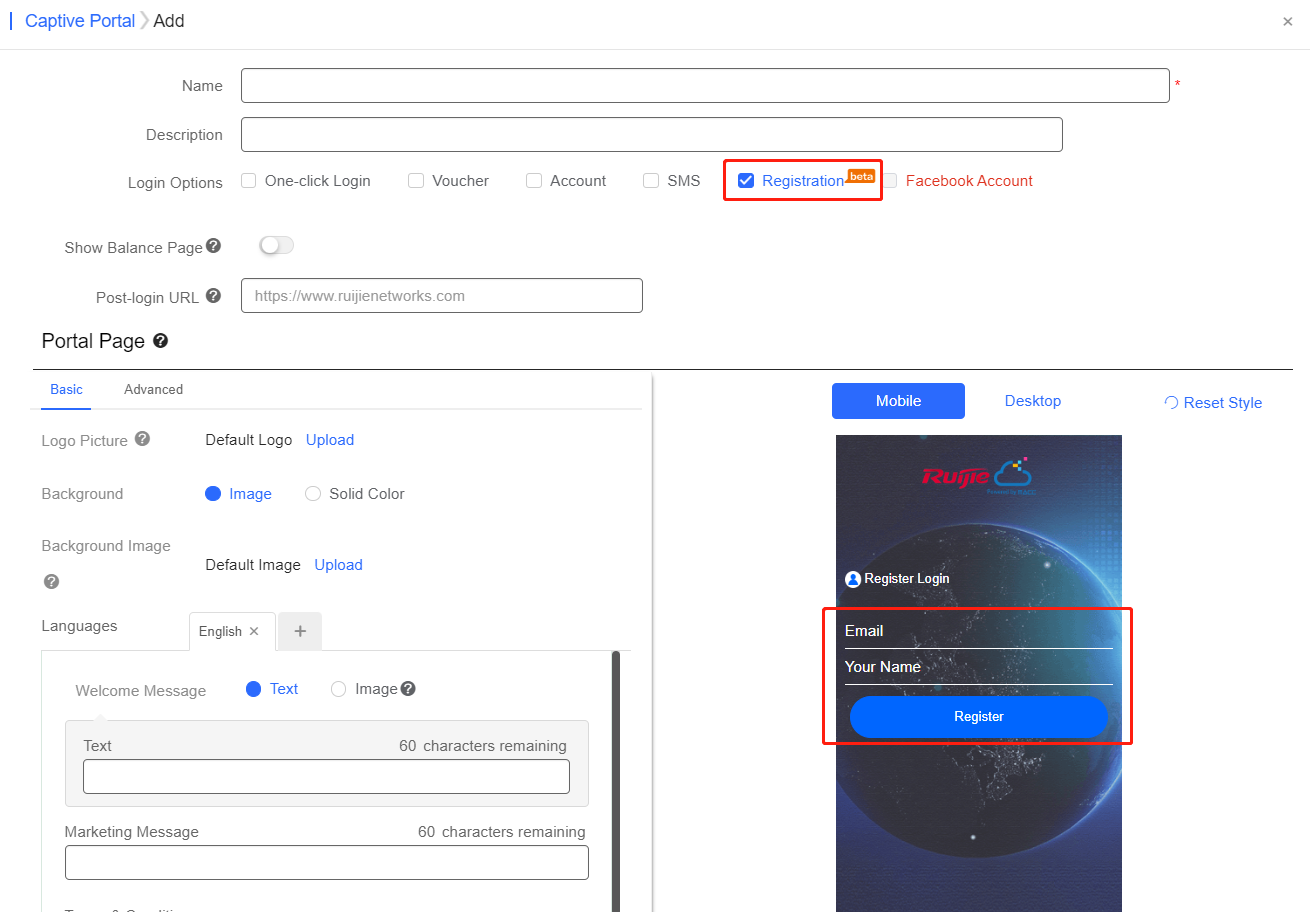1310x912 pixels.
Task: Click the Register Login user icon
Action: click(x=853, y=579)
